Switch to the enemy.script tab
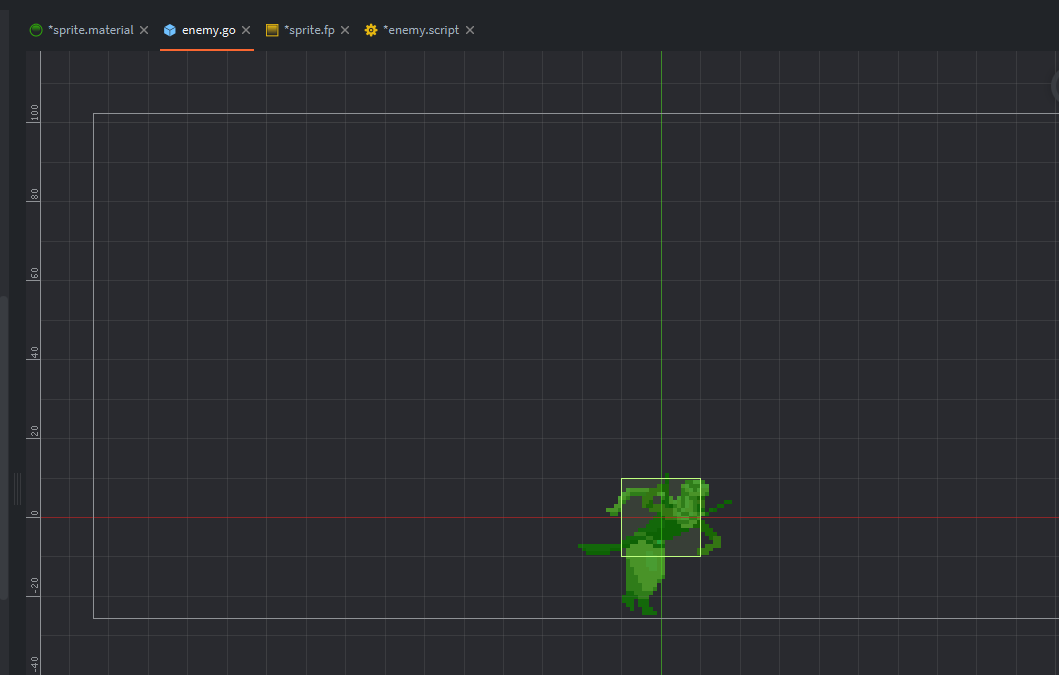 (421, 30)
